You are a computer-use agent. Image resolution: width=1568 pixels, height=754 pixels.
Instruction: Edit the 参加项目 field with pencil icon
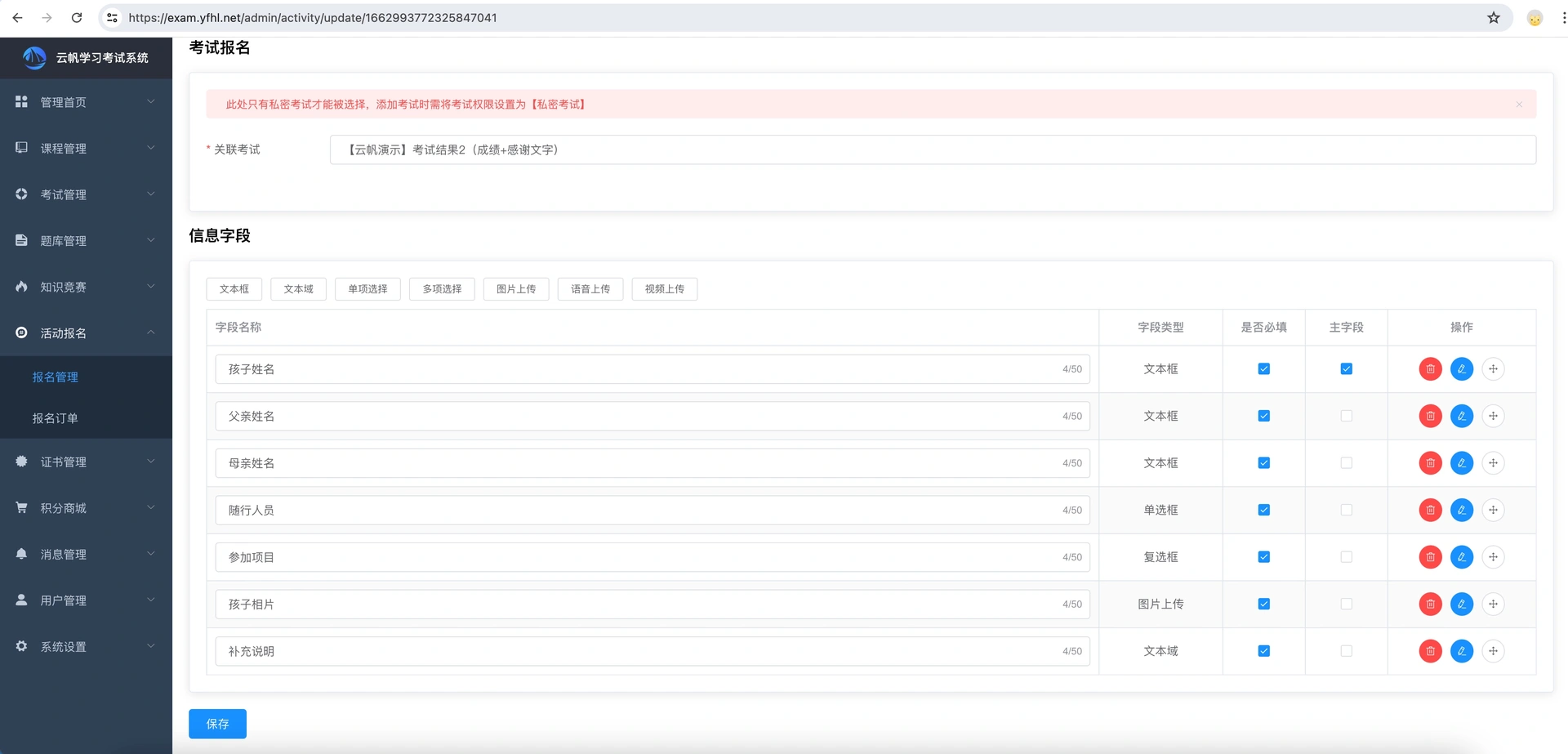pyautogui.click(x=1462, y=557)
